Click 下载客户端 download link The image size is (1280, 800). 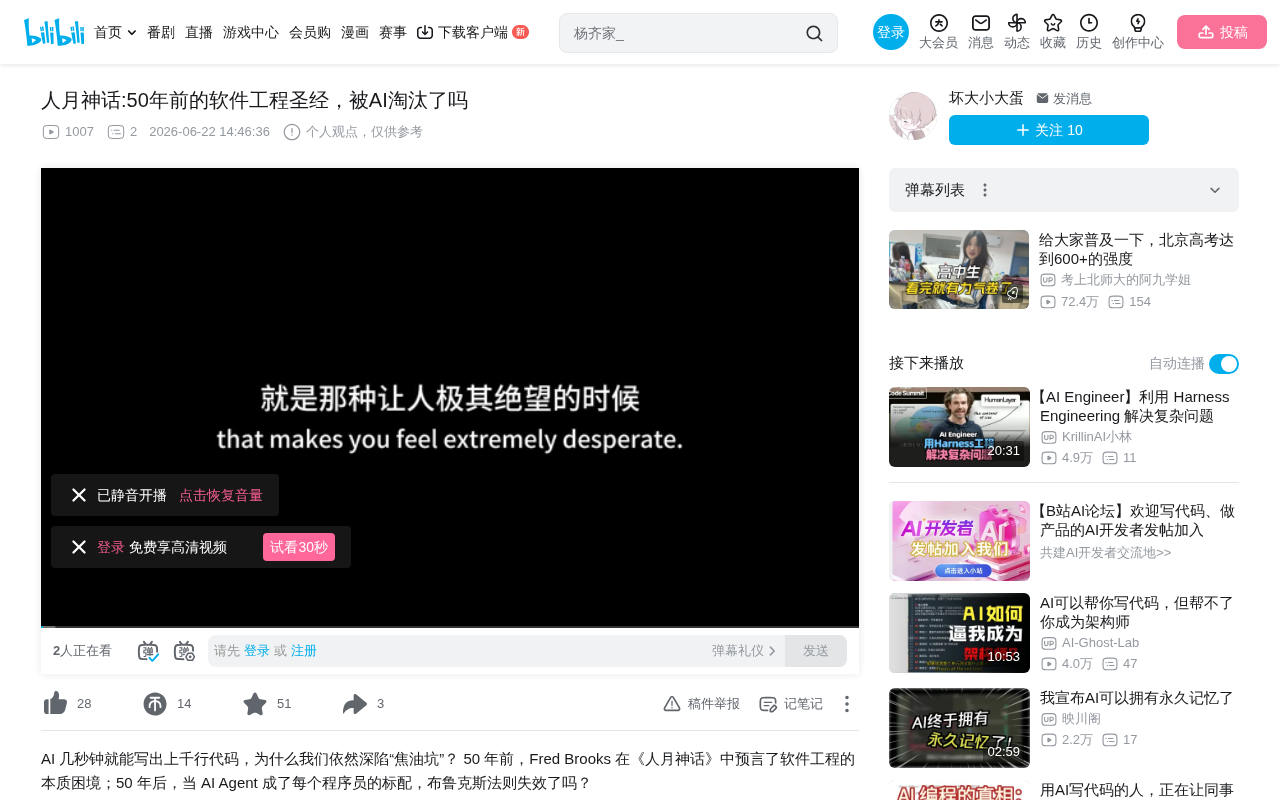[x=472, y=32]
